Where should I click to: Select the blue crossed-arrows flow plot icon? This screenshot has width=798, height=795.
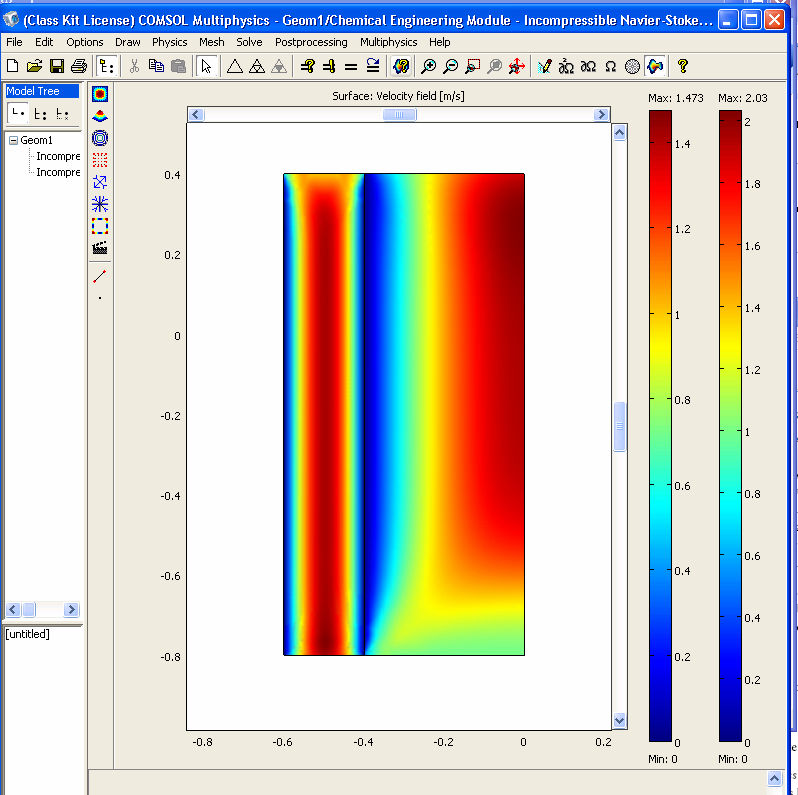100,182
